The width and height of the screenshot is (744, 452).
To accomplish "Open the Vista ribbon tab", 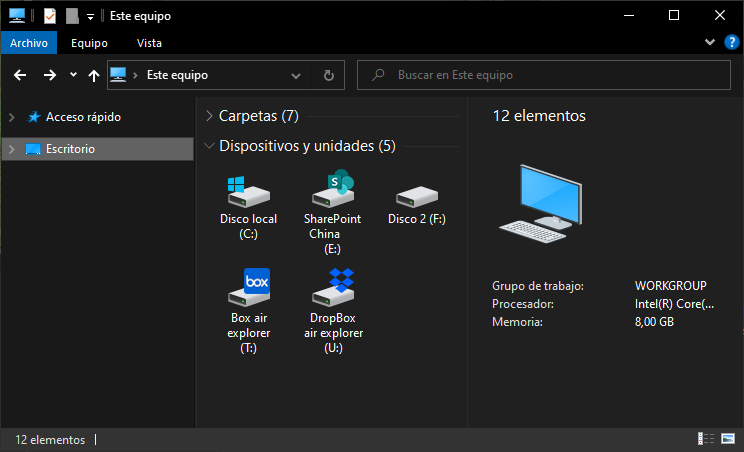I will (149, 43).
